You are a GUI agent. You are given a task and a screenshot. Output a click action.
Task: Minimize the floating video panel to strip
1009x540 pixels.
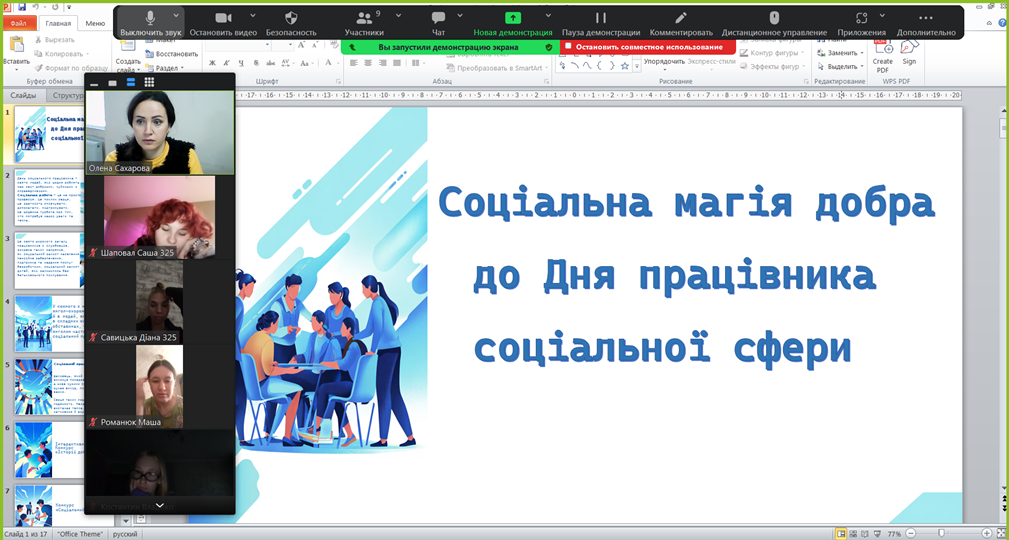(95, 82)
